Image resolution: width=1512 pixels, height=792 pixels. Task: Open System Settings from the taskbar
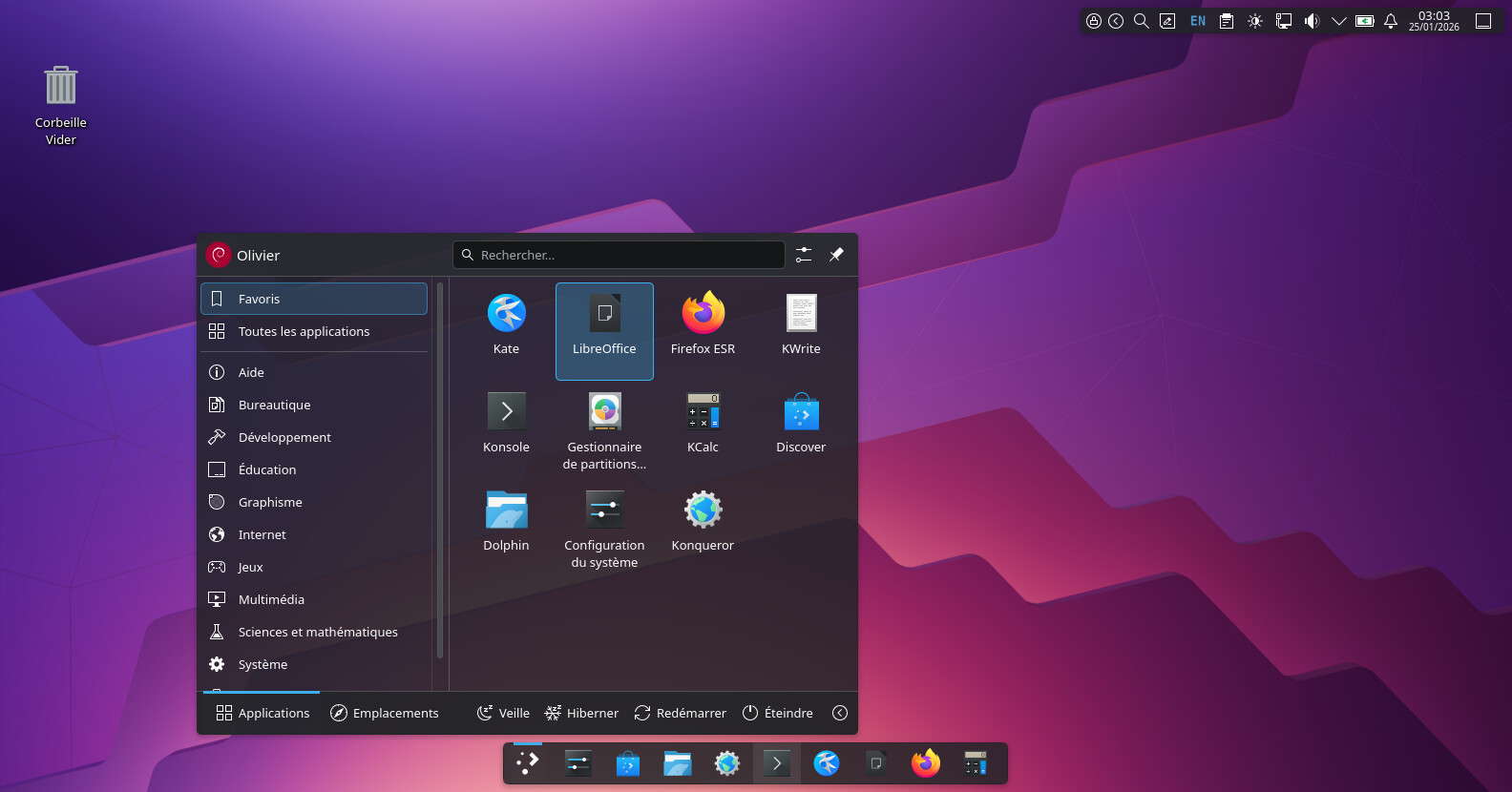578,763
